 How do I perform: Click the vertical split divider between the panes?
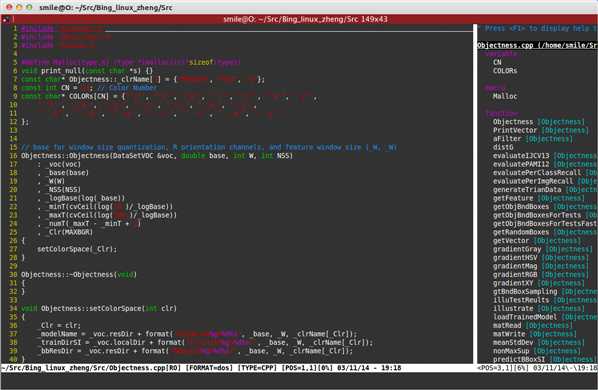(475, 194)
